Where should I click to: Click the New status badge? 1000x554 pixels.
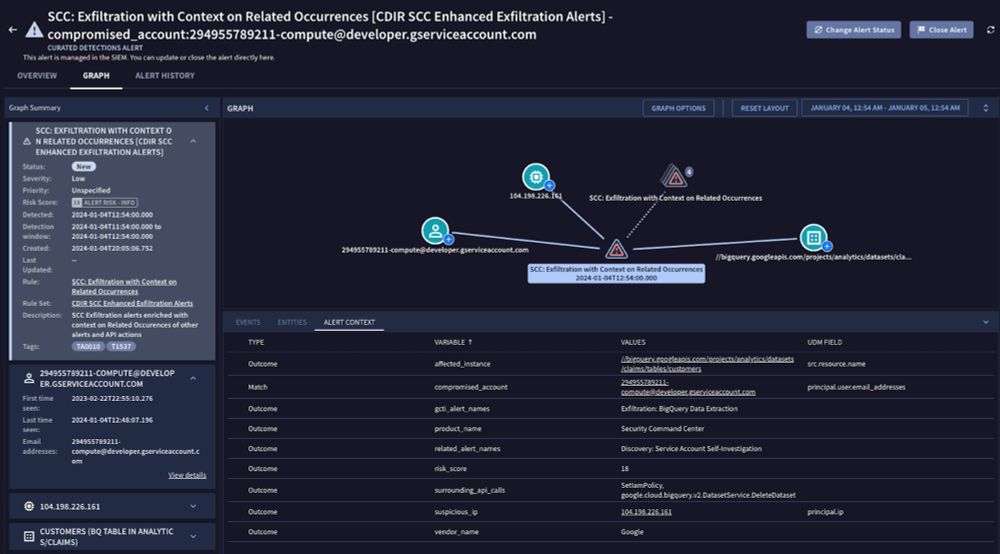[x=84, y=166]
